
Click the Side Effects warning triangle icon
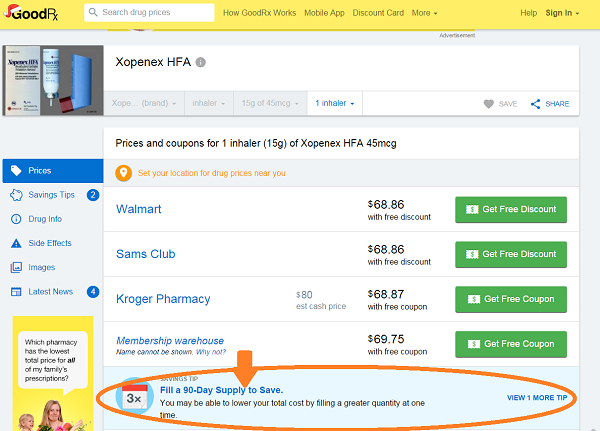click(x=16, y=243)
